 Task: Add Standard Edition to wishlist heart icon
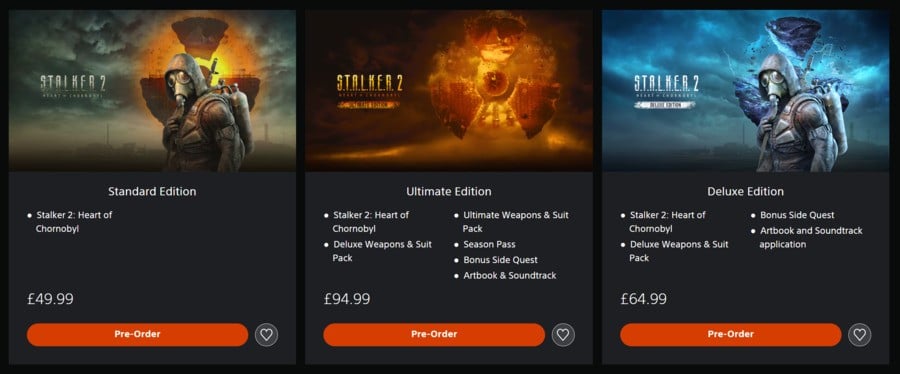266,334
